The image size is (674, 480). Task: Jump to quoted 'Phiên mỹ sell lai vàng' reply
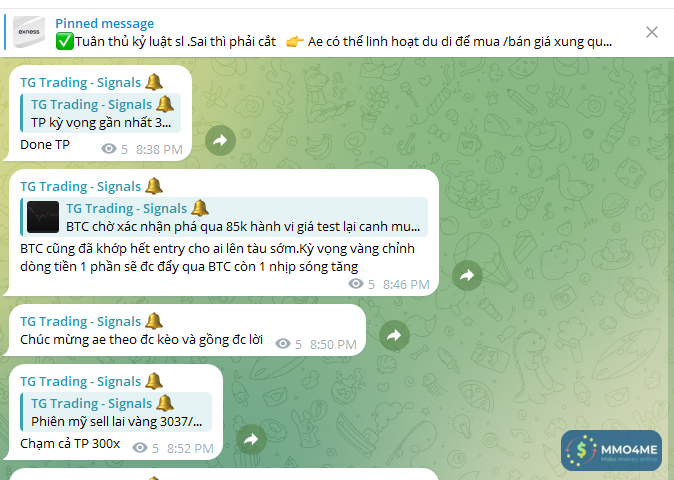(x=116, y=412)
